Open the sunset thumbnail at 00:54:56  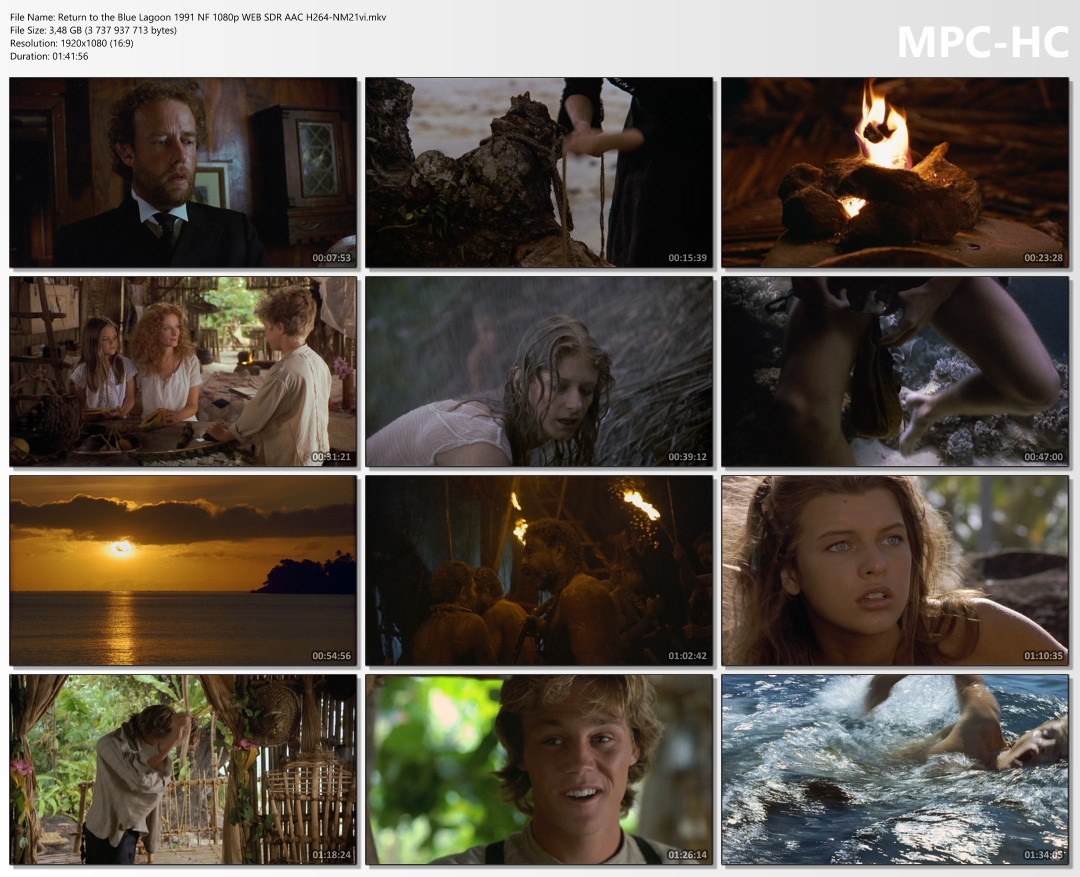coord(183,570)
